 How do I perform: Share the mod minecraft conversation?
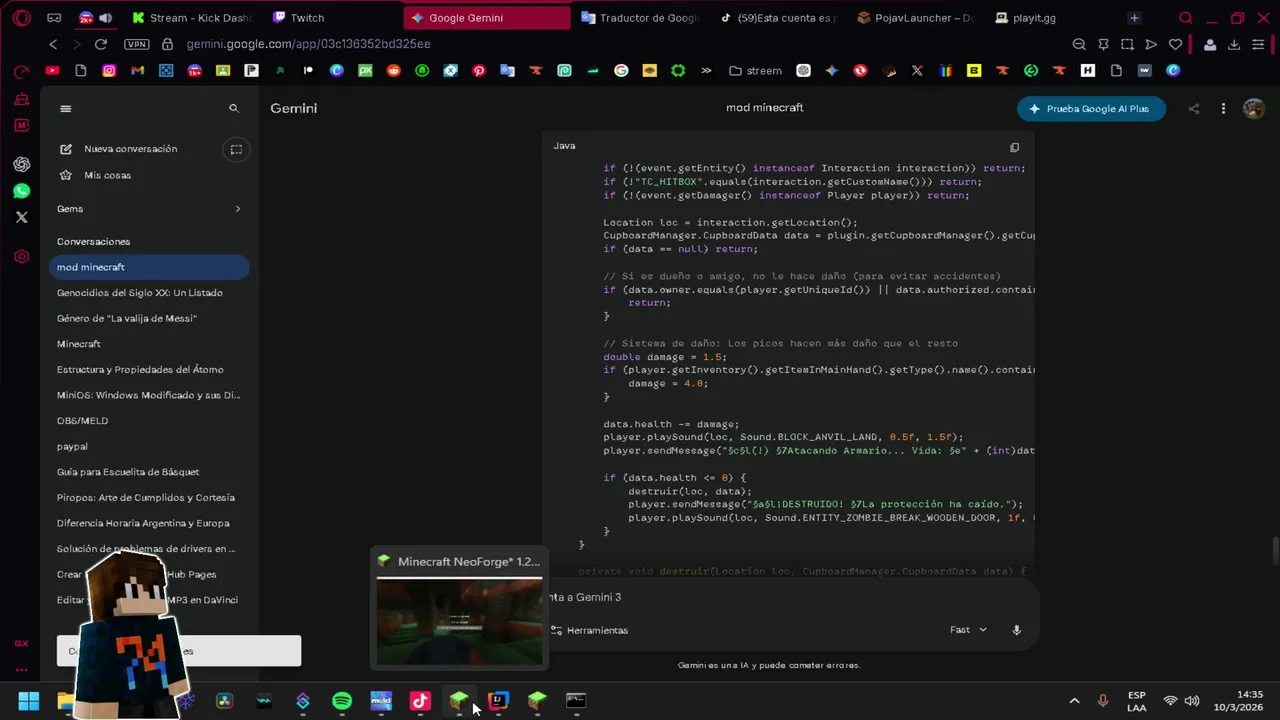tap(1193, 109)
